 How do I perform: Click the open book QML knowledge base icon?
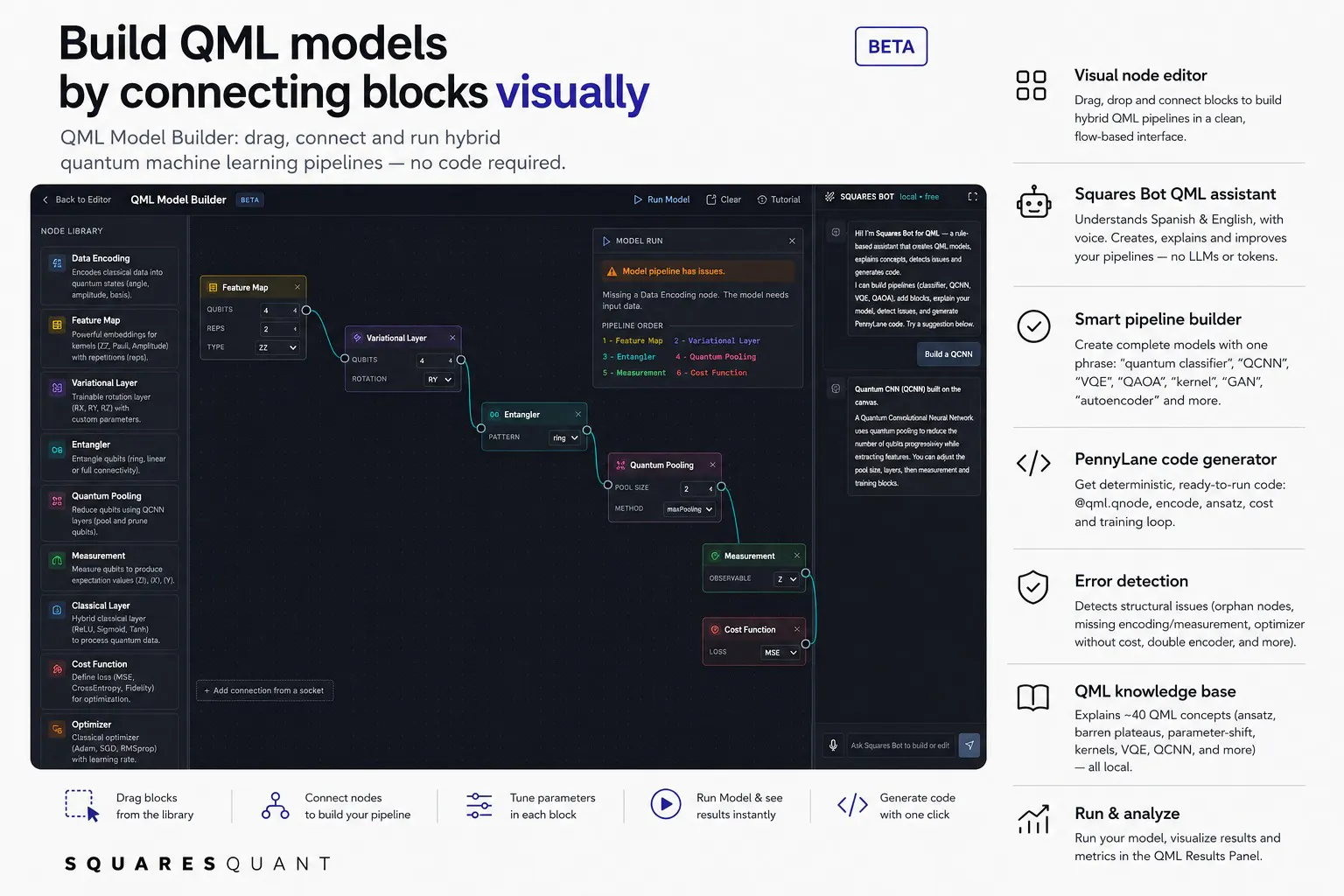click(1033, 697)
